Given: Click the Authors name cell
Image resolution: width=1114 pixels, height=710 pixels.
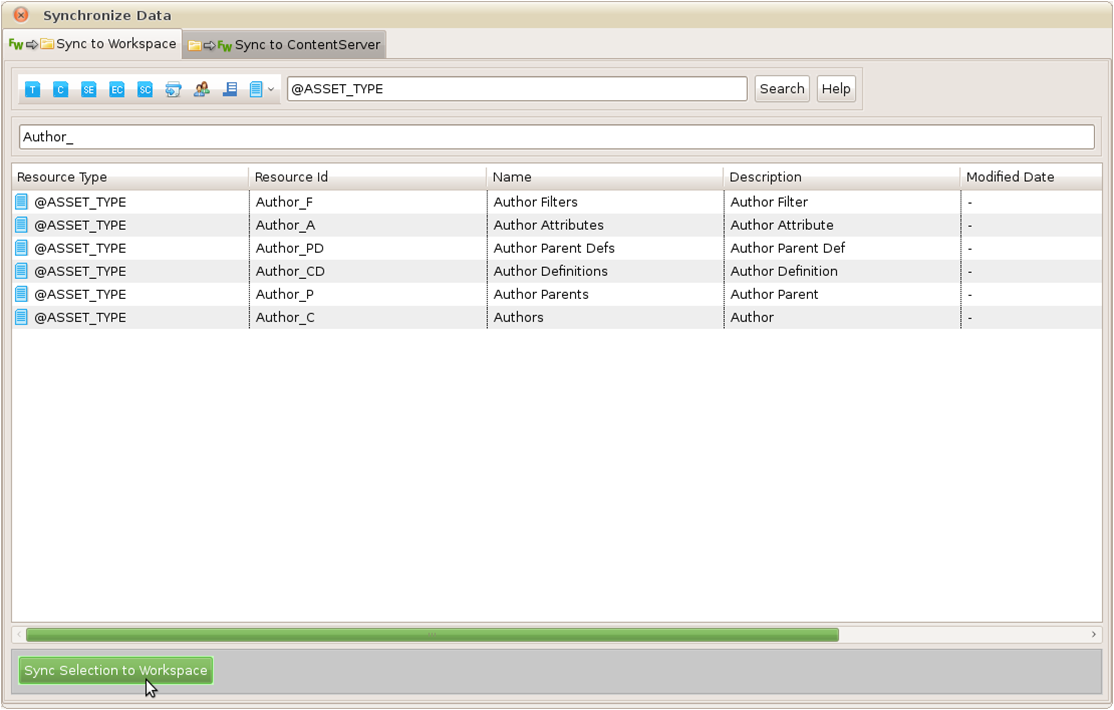Looking at the screenshot, I should (605, 317).
